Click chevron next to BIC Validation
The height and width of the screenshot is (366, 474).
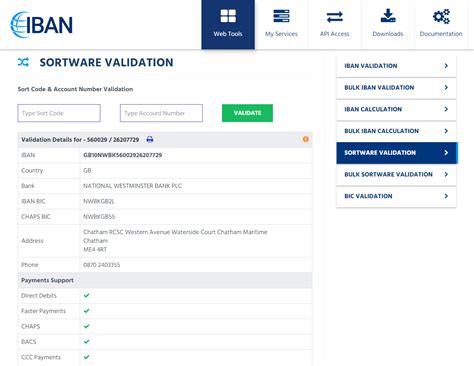pos(446,196)
